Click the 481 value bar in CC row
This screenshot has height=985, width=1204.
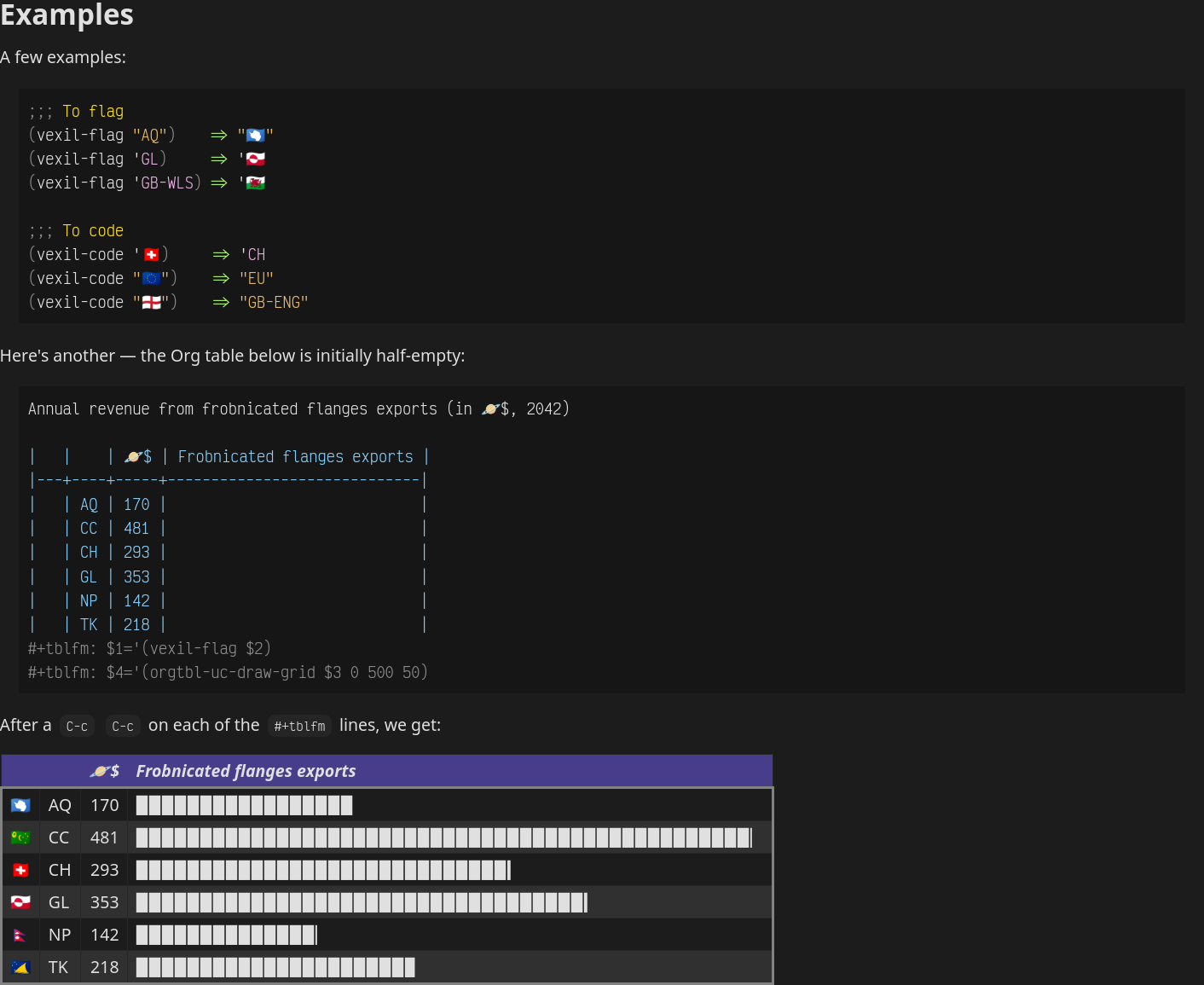pyautogui.click(x=444, y=837)
